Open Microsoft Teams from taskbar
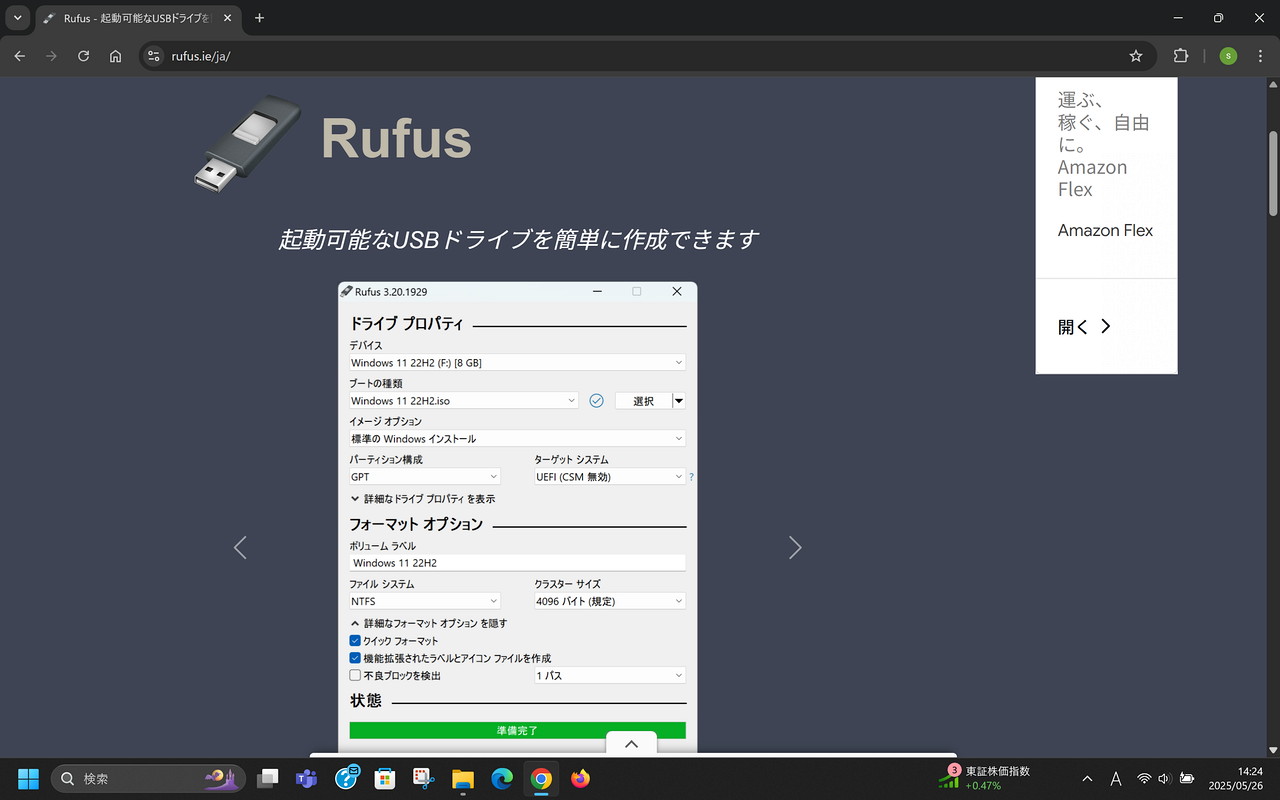The width and height of the screenshot is (1280, 800). click(x=306, y=778)
